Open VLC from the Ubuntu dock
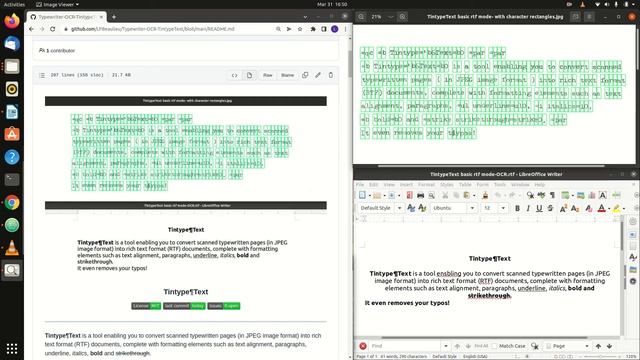The width and height of the screenshot is (640, 360). pyautogui.click(x=12, y=248)
